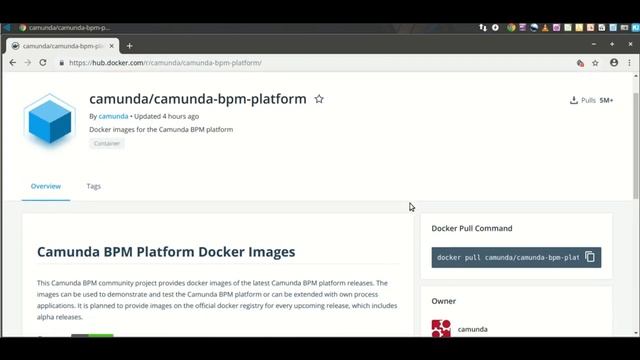Open the Chrome three-dot menu
Screen dimensions: 640x360
coord(629,63)
